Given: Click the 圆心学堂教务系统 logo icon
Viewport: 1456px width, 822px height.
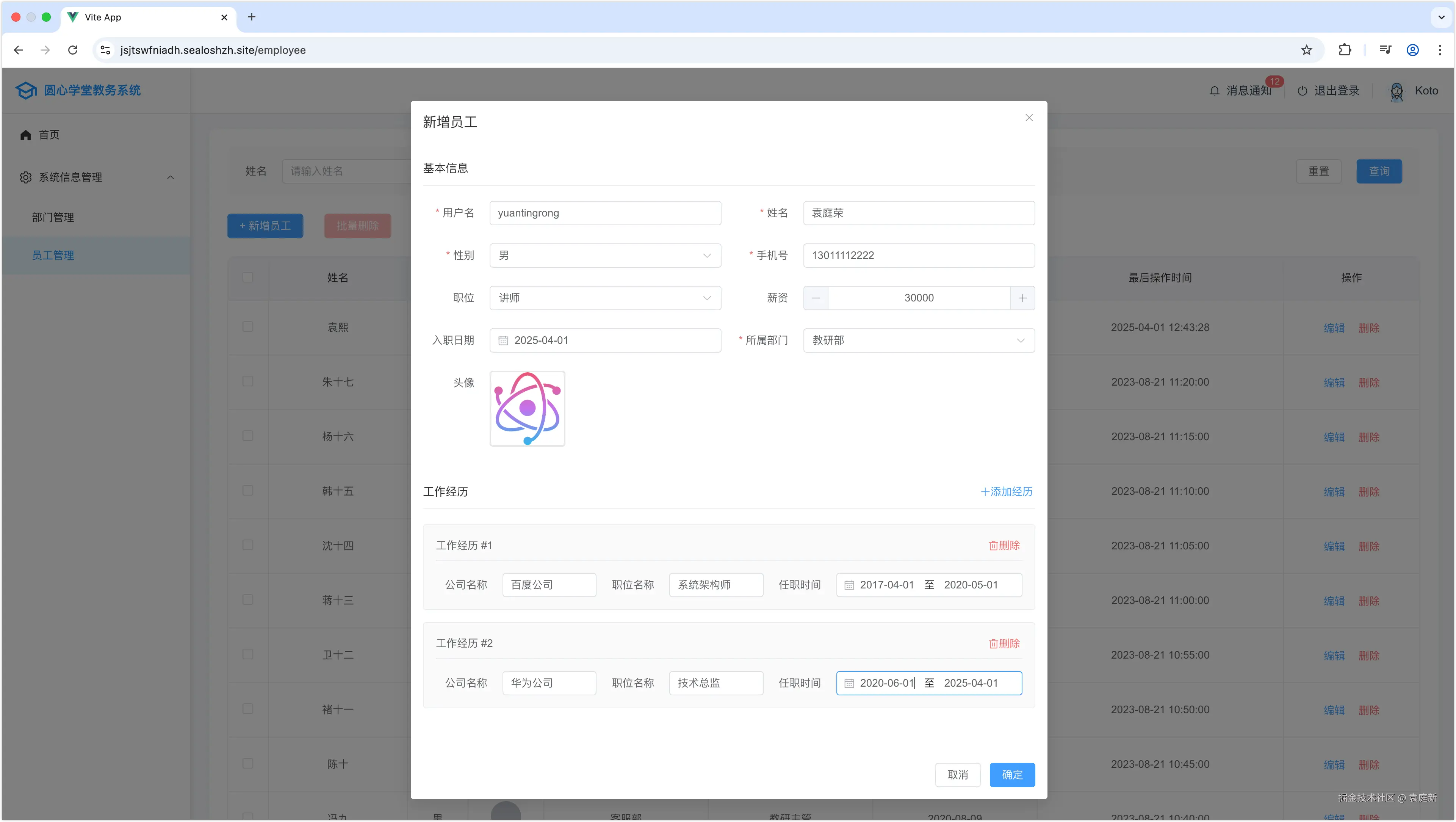Looking at the screenshot, I should point(25,90).
